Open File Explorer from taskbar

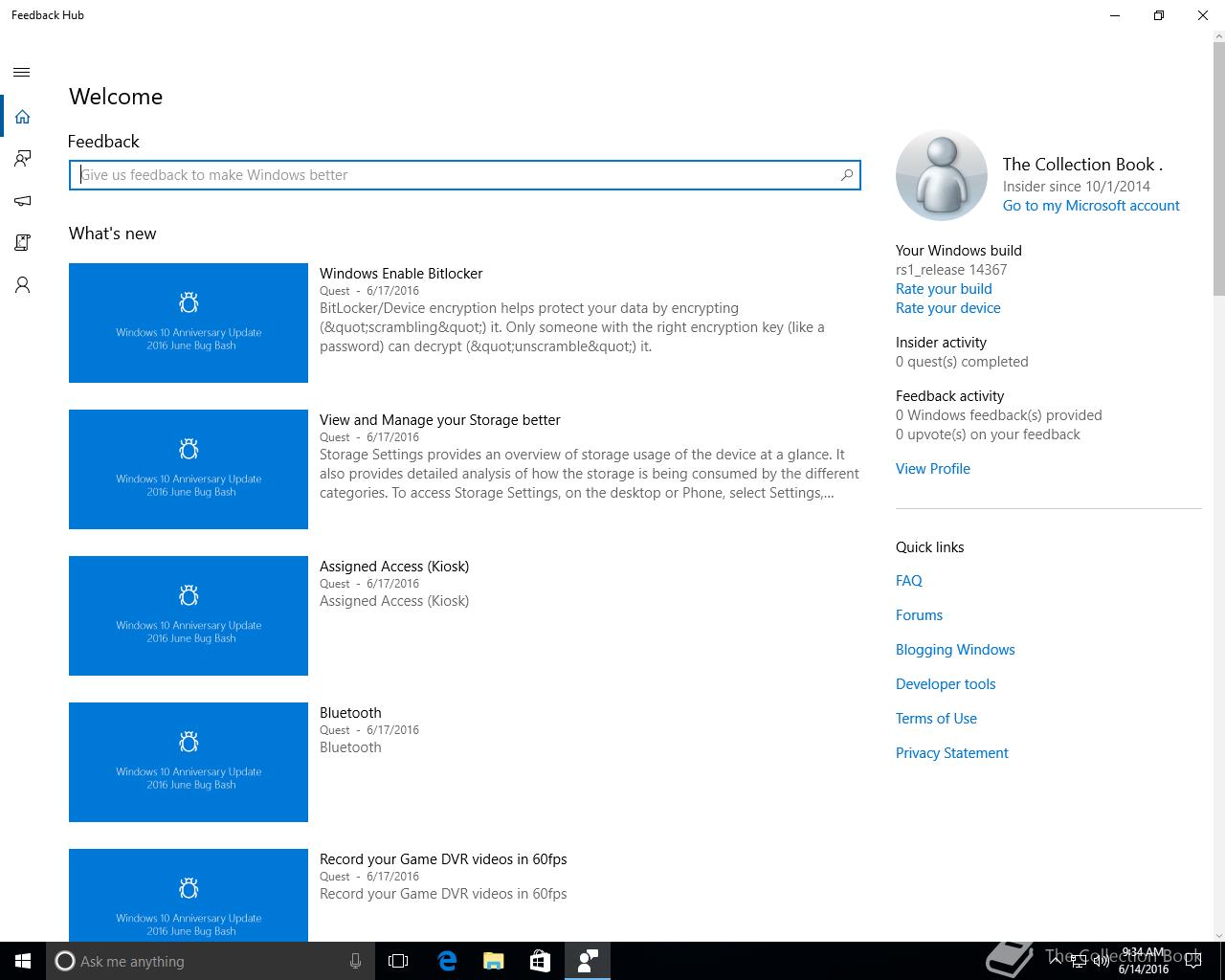pos(493,961)
